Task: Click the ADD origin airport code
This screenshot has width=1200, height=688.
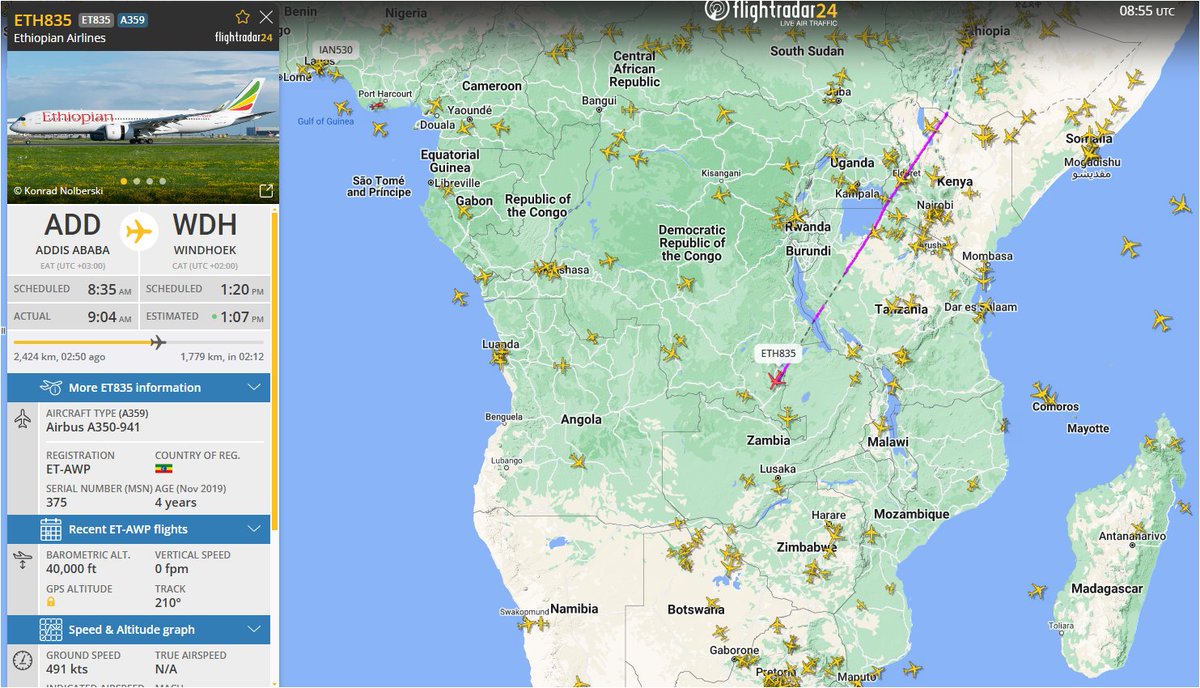Action: (72, 227)
